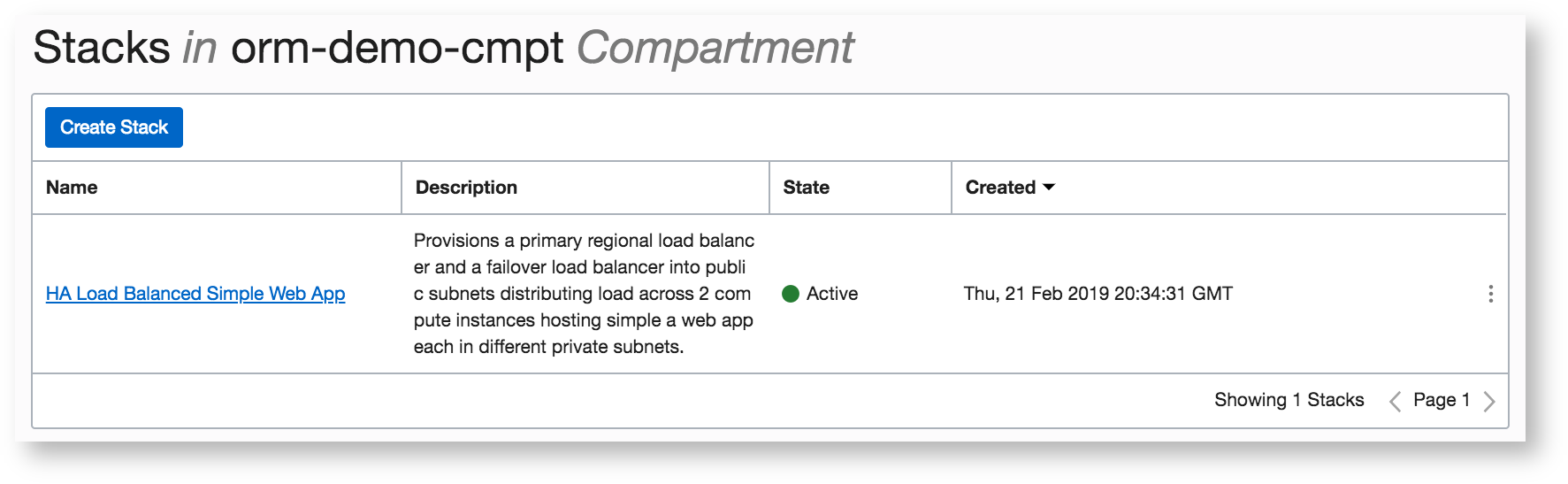Go to the next page chevron
The width and height of the screenshot is (1568, 484).
coord(1489,402)
